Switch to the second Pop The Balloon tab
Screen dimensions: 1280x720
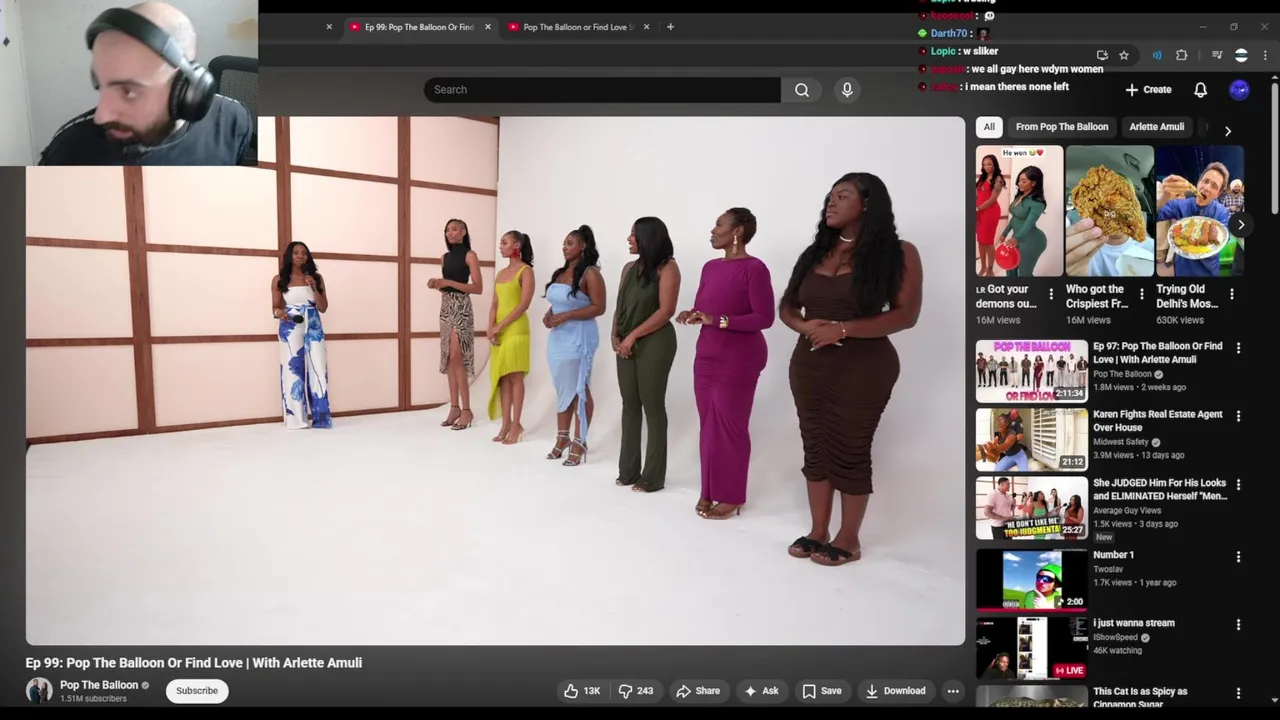tap(578, 27)
